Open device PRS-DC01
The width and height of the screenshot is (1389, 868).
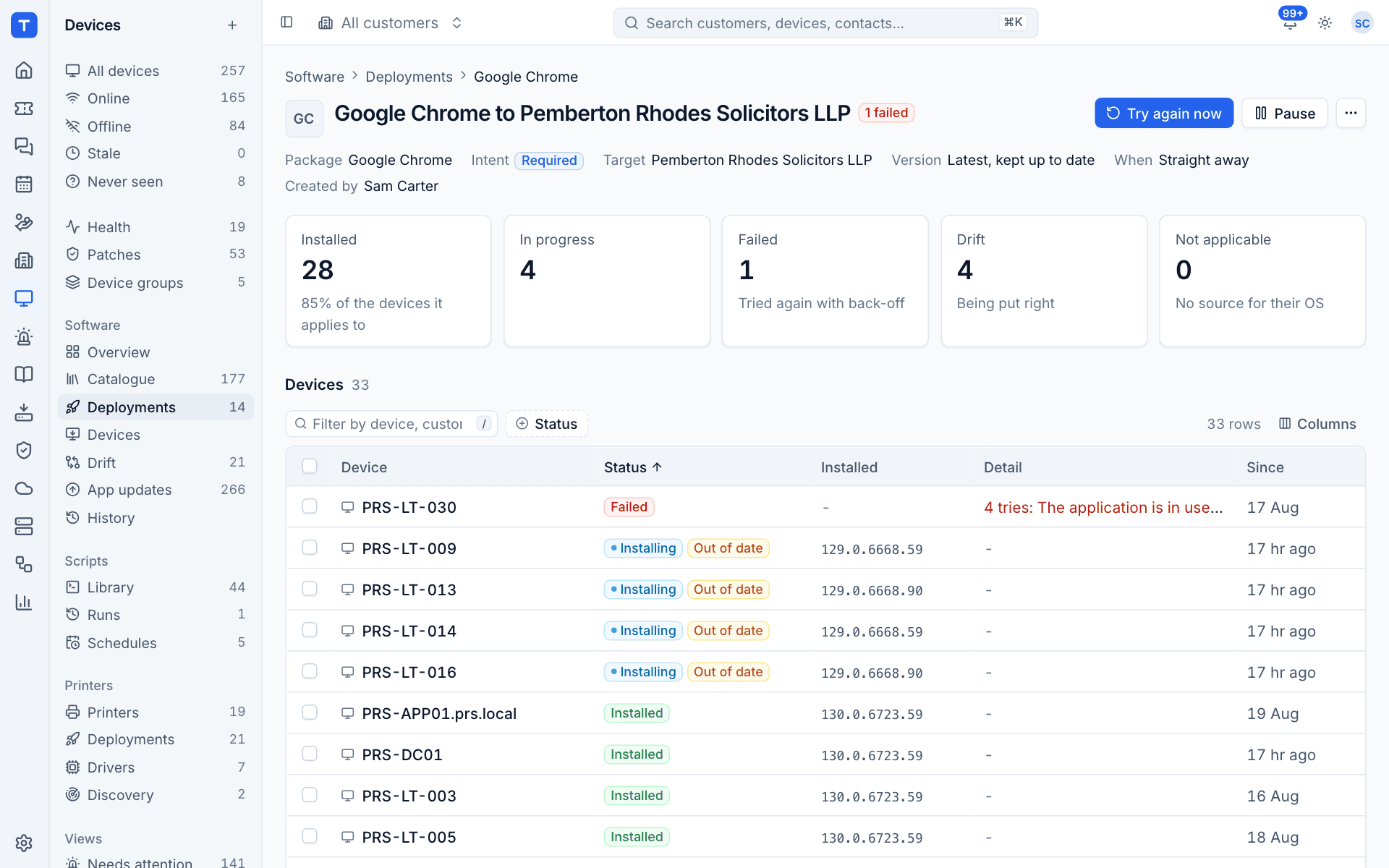click(x=402, y=755)
